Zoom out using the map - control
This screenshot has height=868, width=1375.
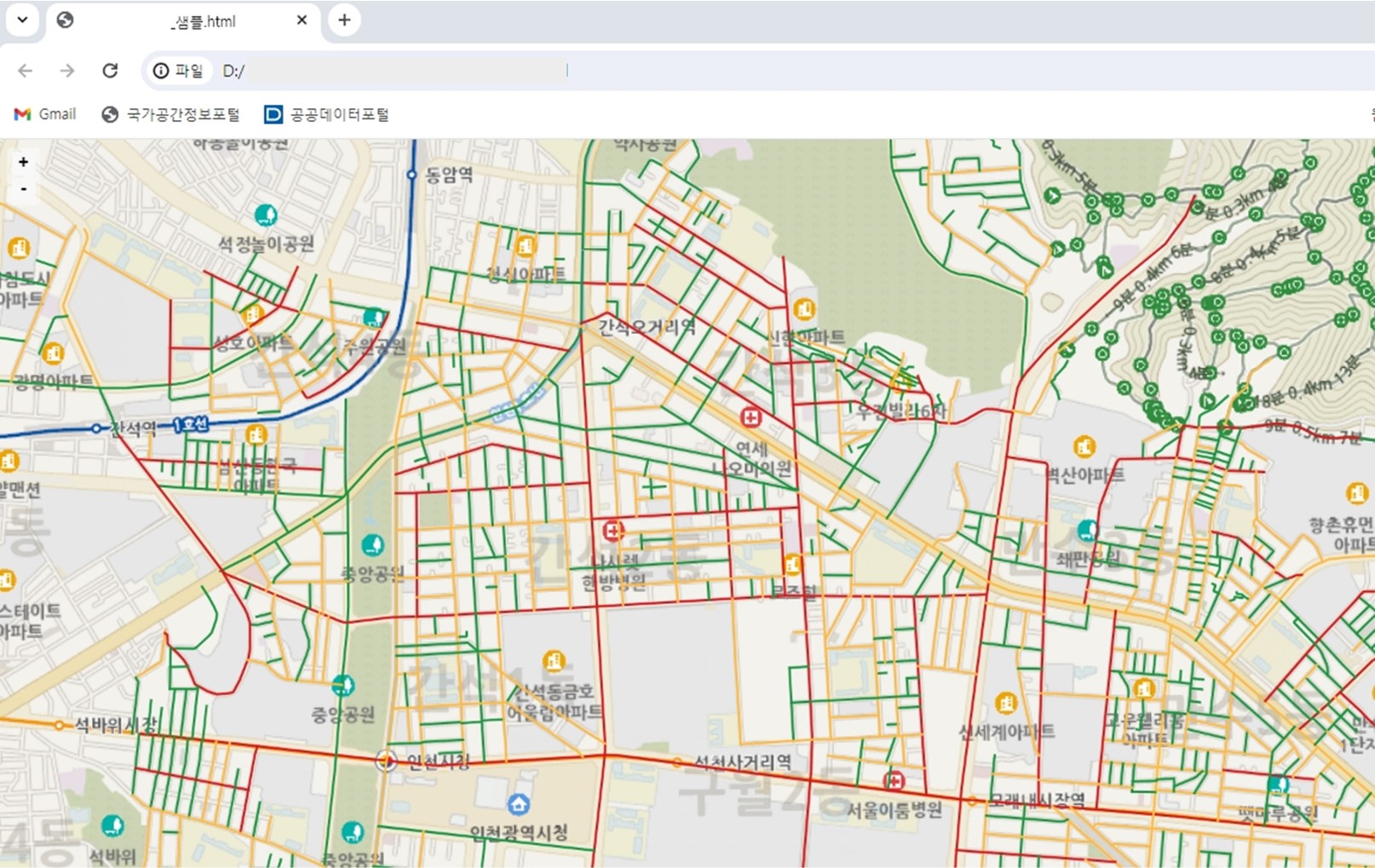tap(23, 187)
